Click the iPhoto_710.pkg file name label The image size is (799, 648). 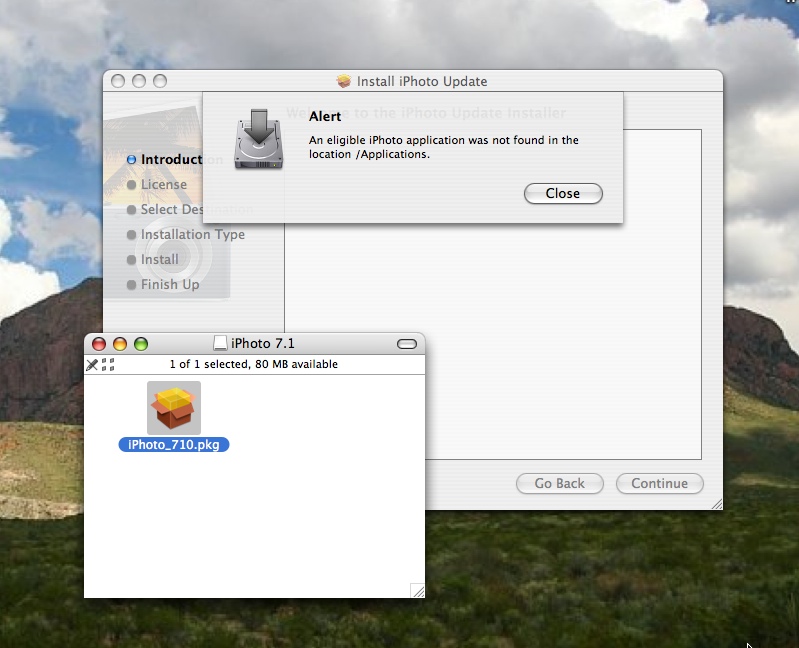(174, 445)
